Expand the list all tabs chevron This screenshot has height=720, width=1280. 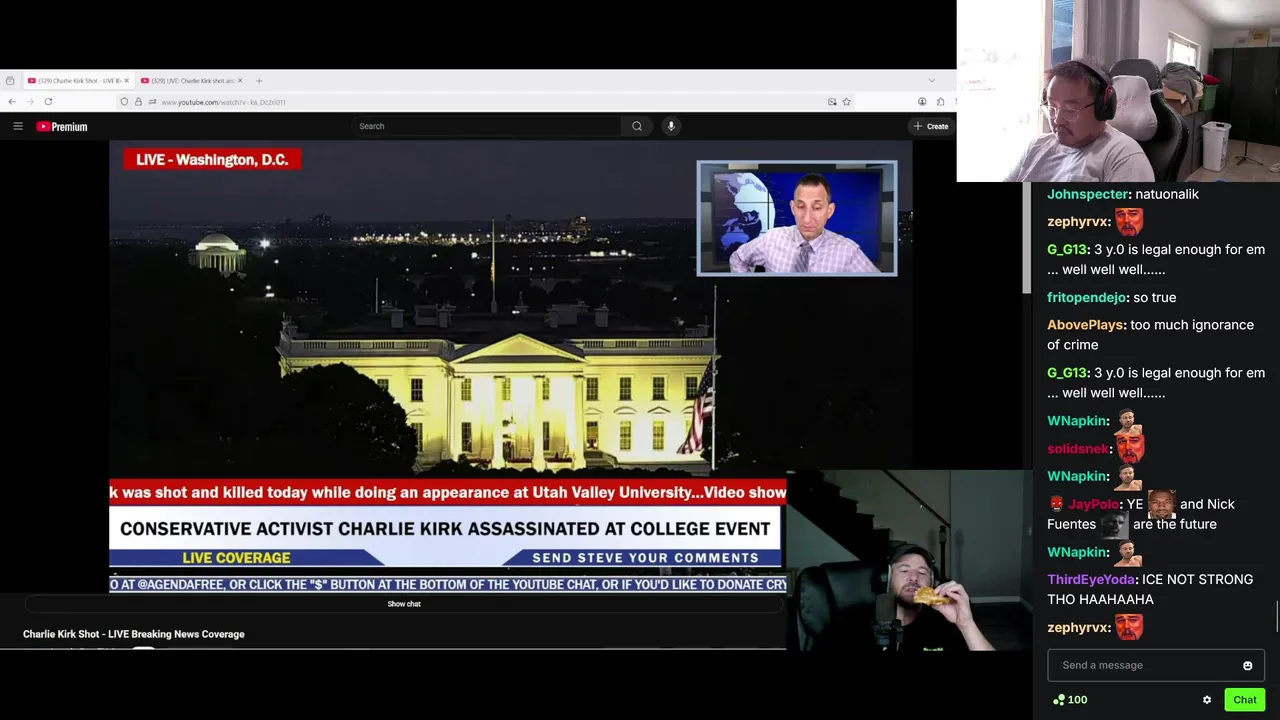pyautogui.click(x=932, y=81)
